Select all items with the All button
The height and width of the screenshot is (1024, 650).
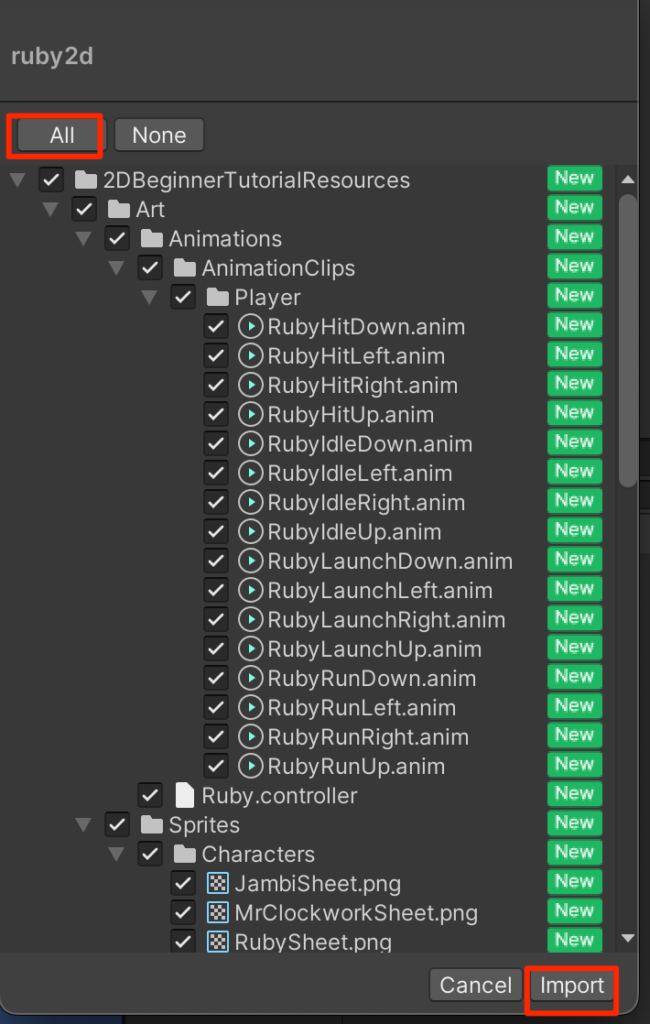coord(62,135)
